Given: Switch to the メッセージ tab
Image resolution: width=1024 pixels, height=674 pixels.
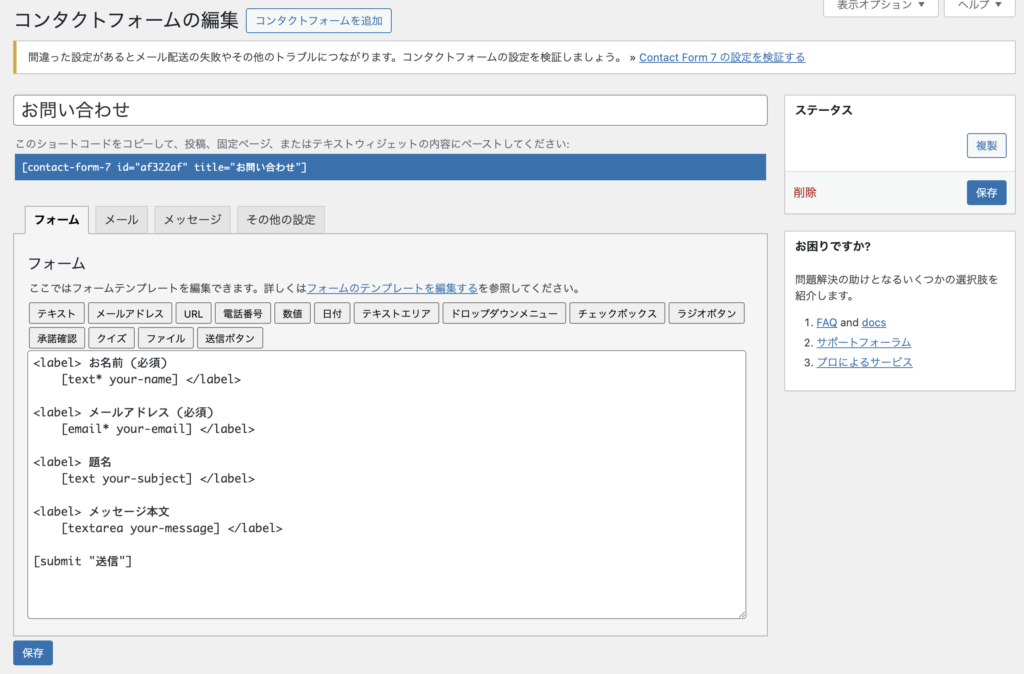Looking at the screenshot, I should (x=192, y=220).
